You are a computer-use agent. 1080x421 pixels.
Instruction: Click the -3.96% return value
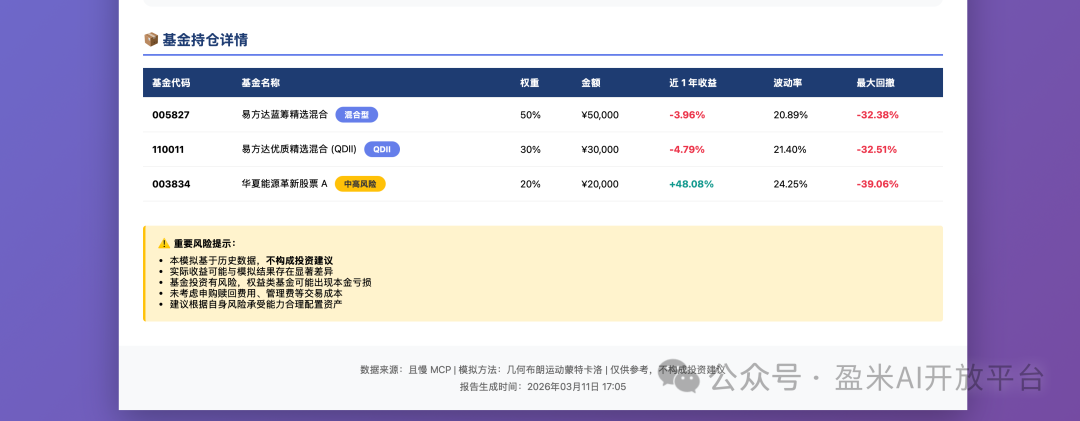(x=687, y=115)
